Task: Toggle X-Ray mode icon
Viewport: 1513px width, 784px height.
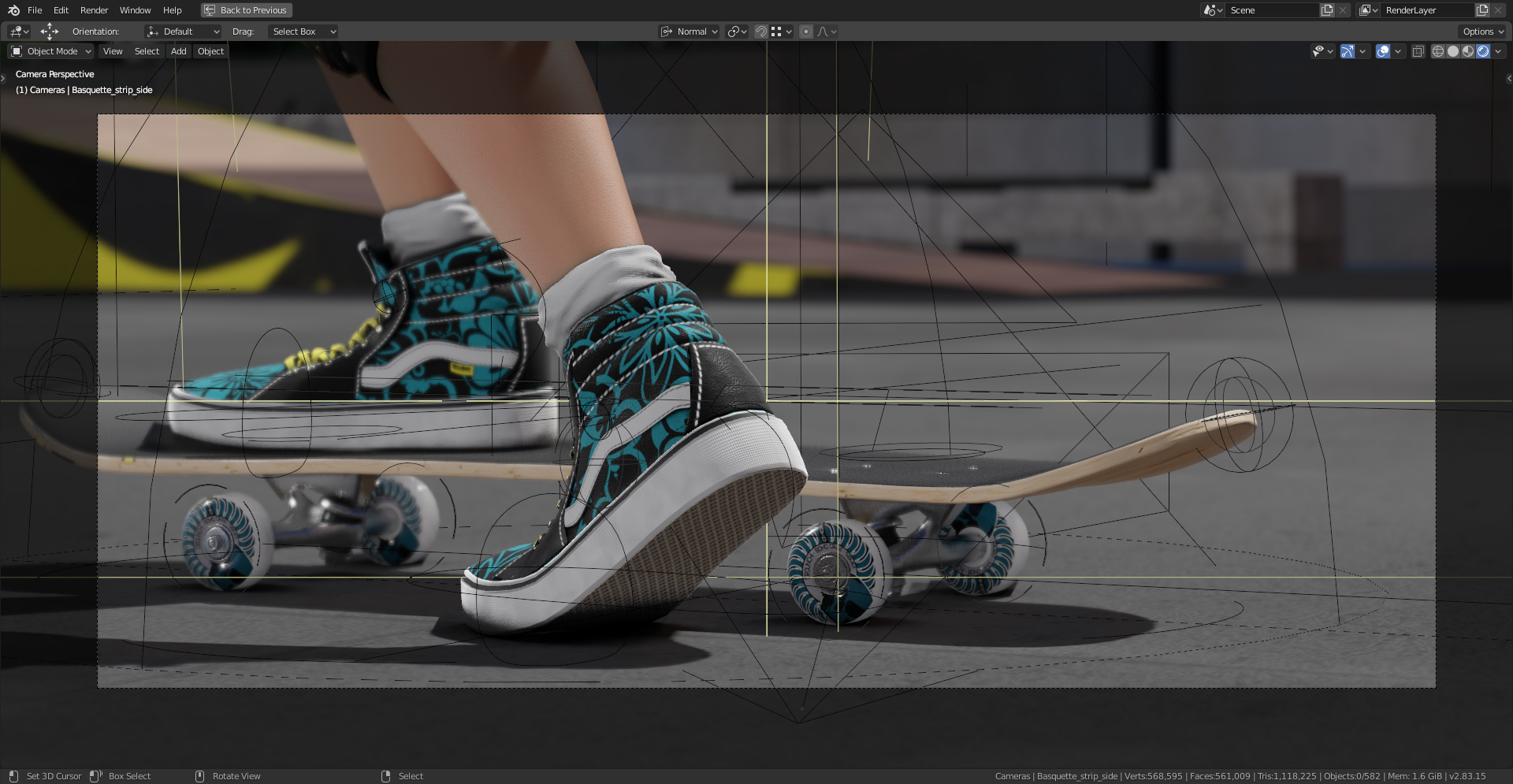Action: click(x=1418, y=51)
